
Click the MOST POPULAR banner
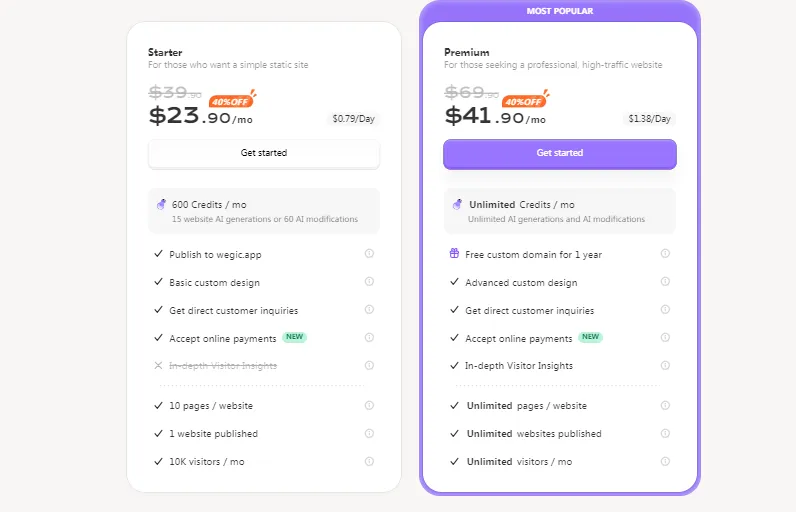pos(560,11)
